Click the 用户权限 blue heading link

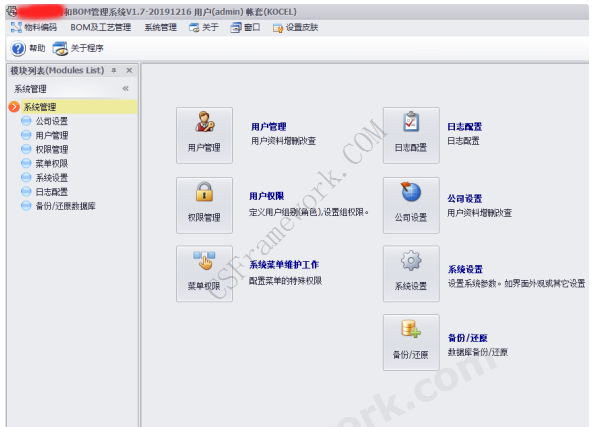[267, 196]
